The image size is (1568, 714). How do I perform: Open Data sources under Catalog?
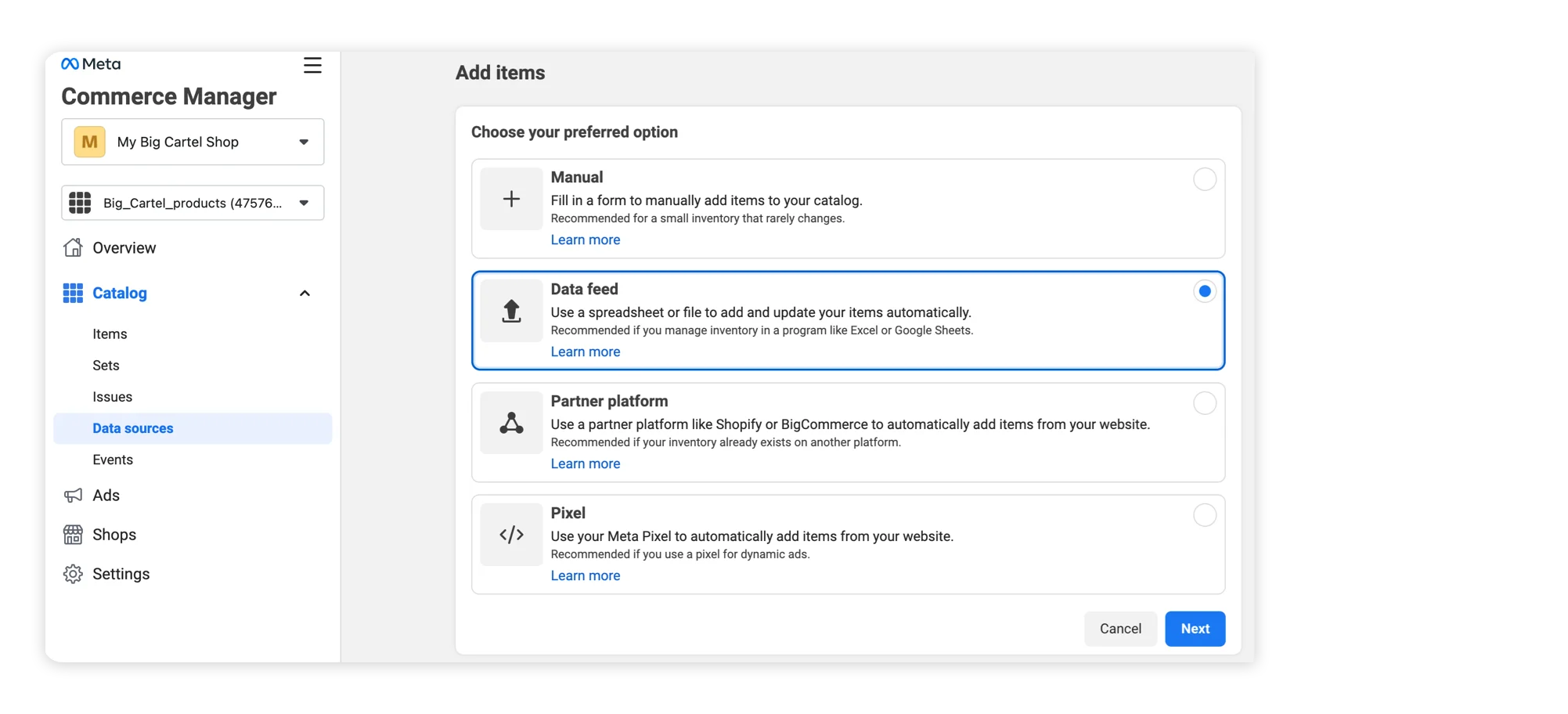click(193, 428)
